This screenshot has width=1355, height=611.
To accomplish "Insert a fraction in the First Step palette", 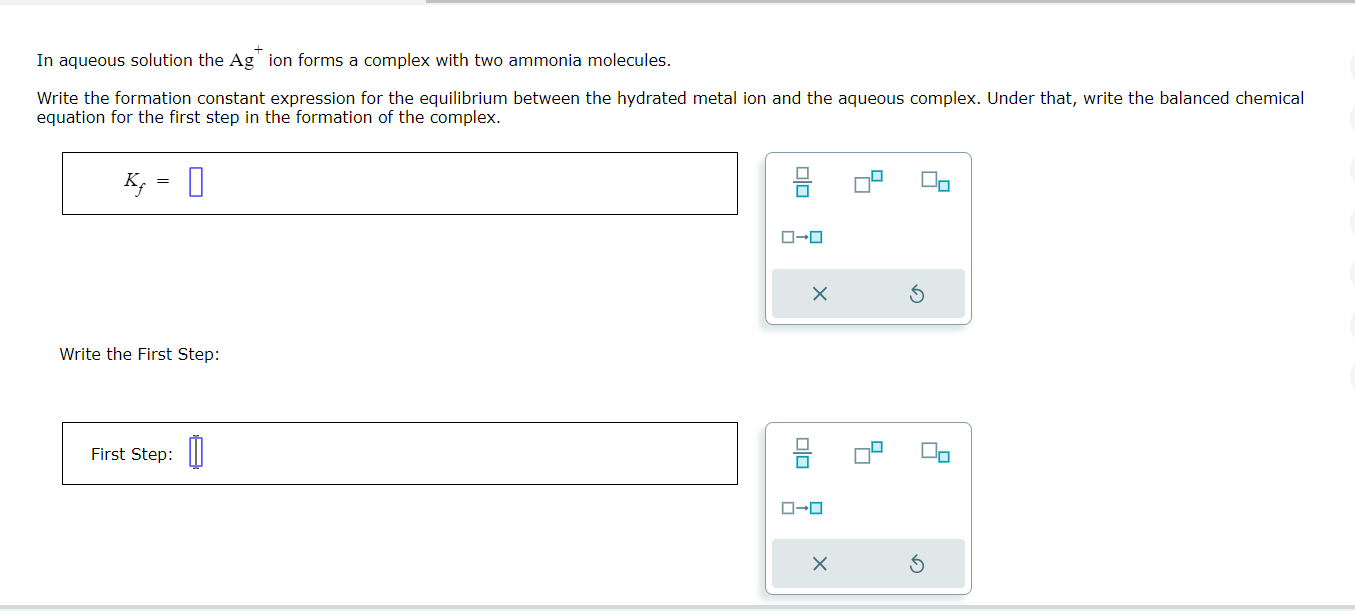I will coord(801,453).
